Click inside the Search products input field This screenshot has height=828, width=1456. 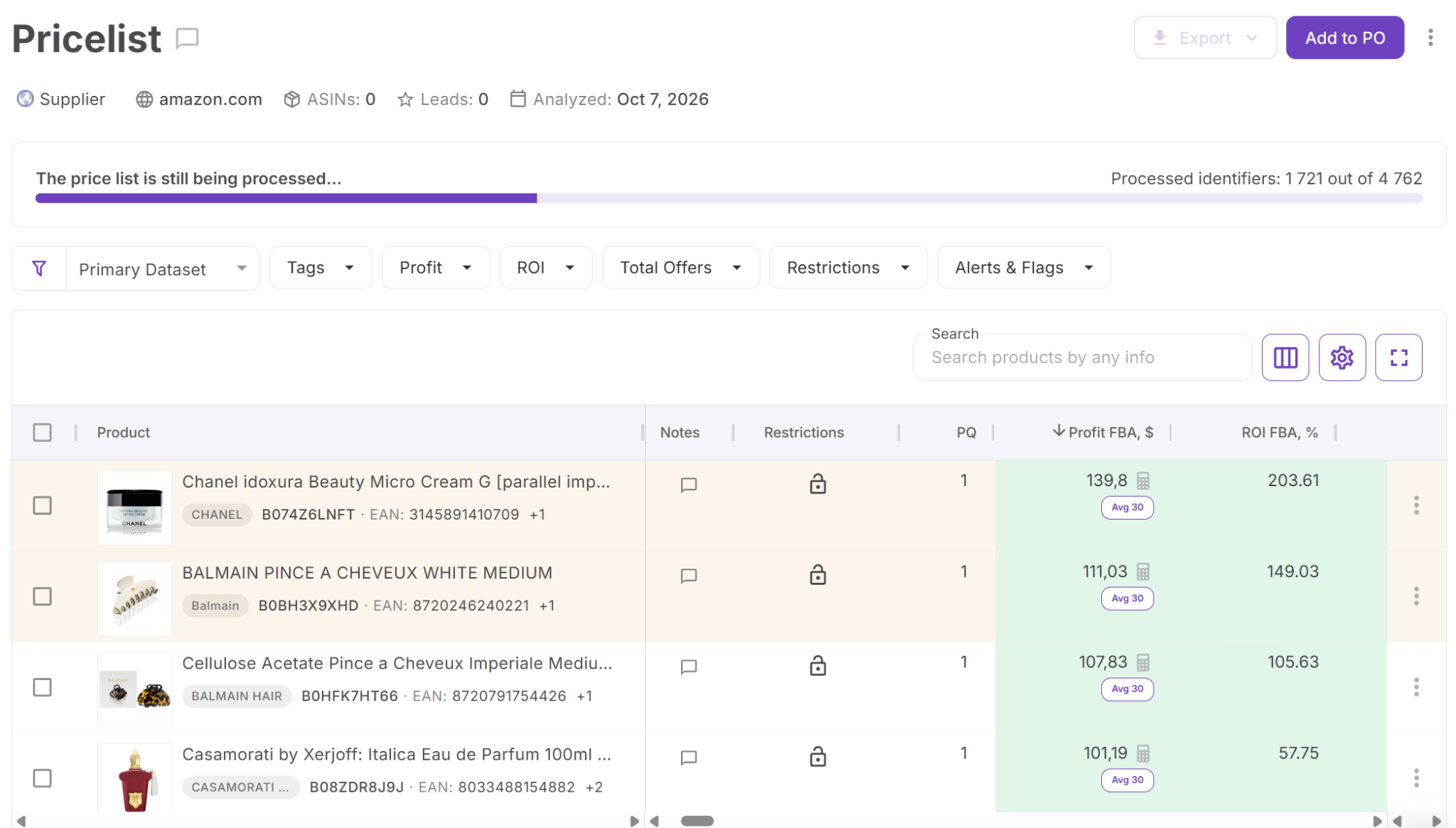pos(1082,357)
